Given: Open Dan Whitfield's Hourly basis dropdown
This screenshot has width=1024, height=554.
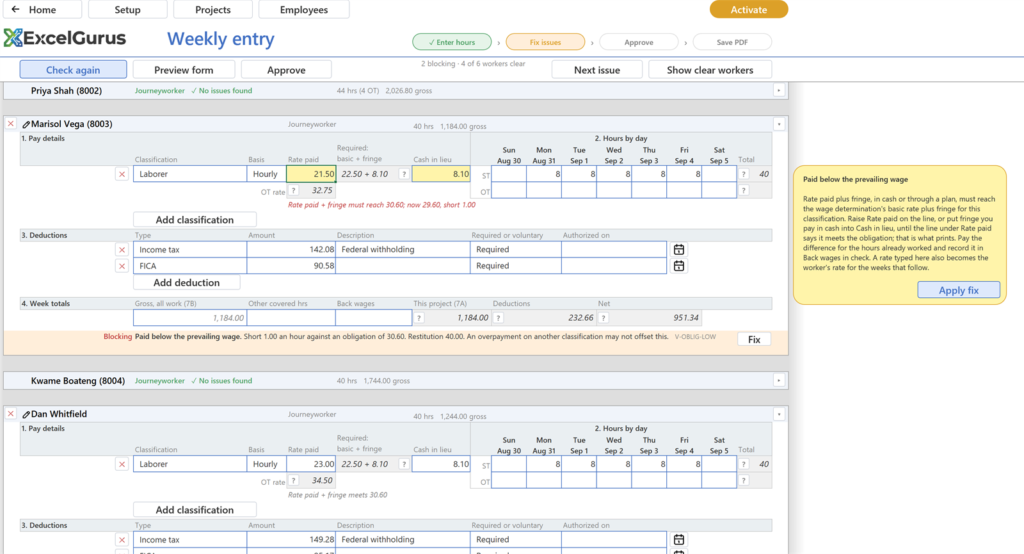Looking at the screenshot, I should pos(266,464).
